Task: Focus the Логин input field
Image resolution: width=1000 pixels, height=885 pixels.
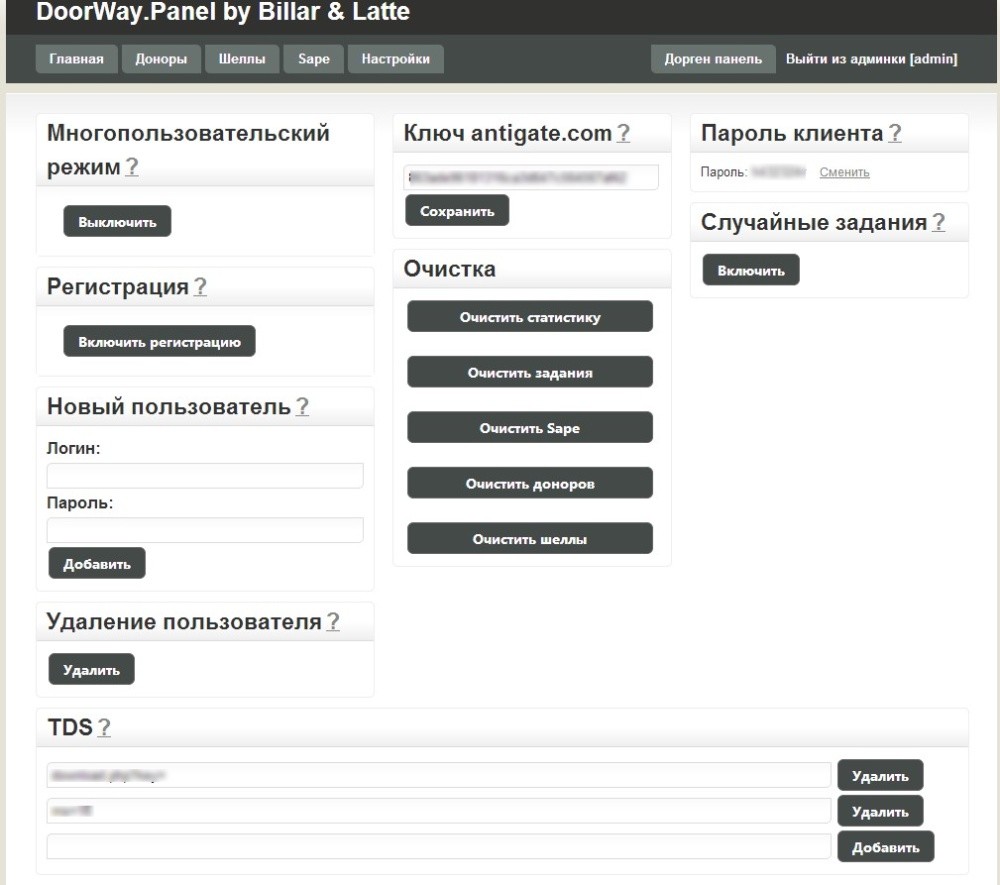Action: [x=205, y=476]
